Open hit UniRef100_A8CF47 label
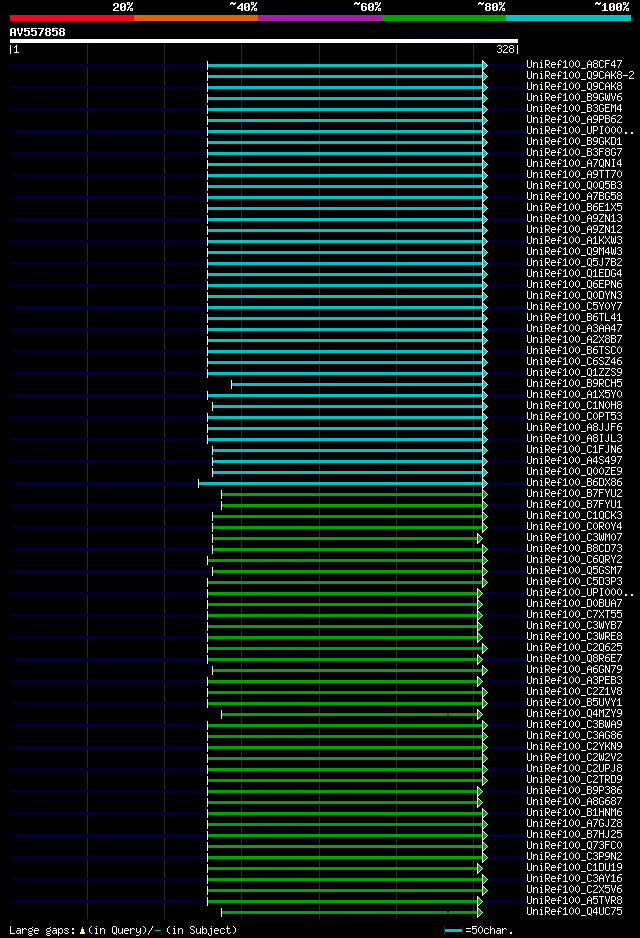 tap(574, 65)
